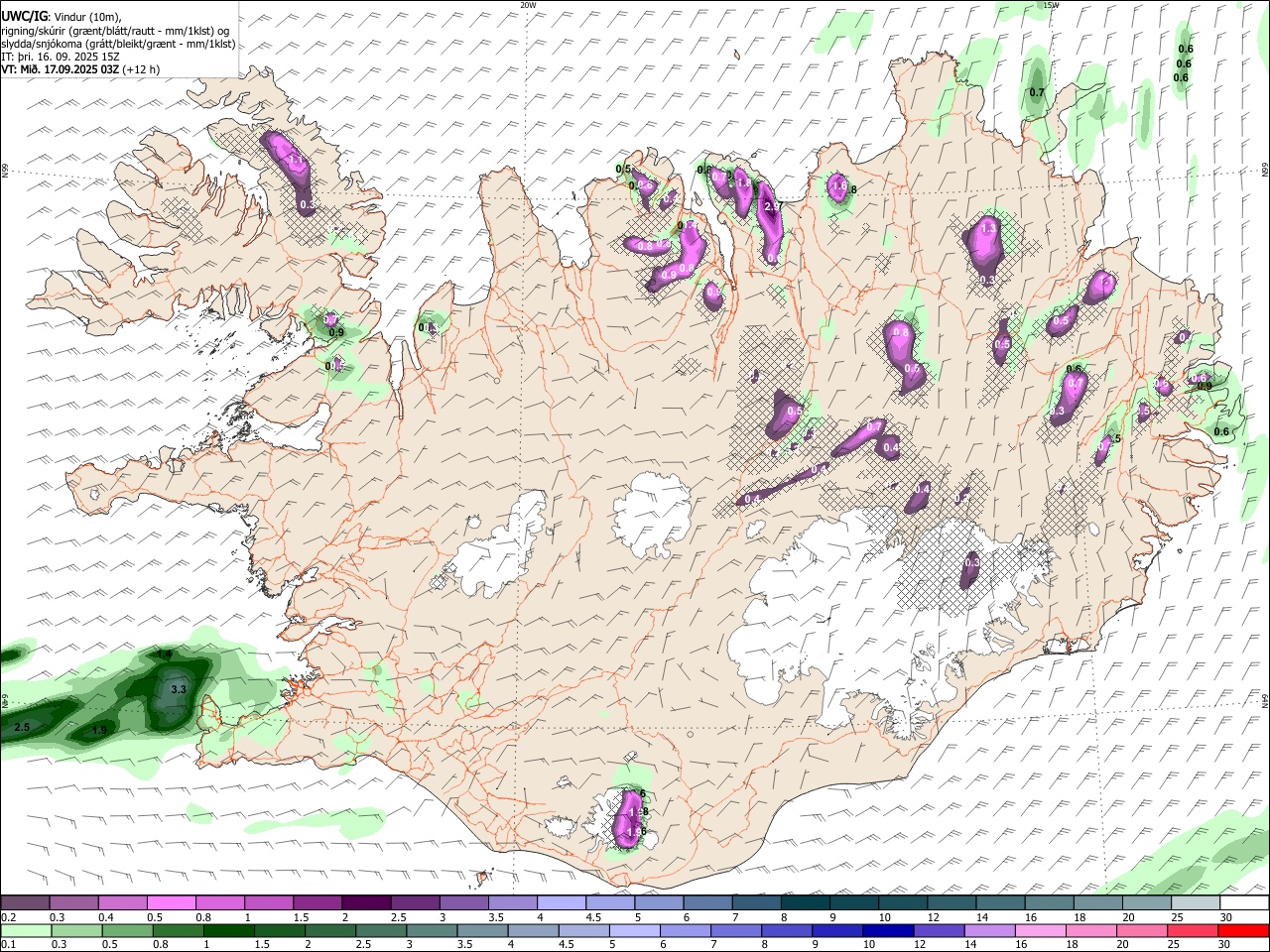Click the snow scale swatch labeled 9
Image resolution: width=1270 pixels, height=952 pixels.
pos(854,902)
